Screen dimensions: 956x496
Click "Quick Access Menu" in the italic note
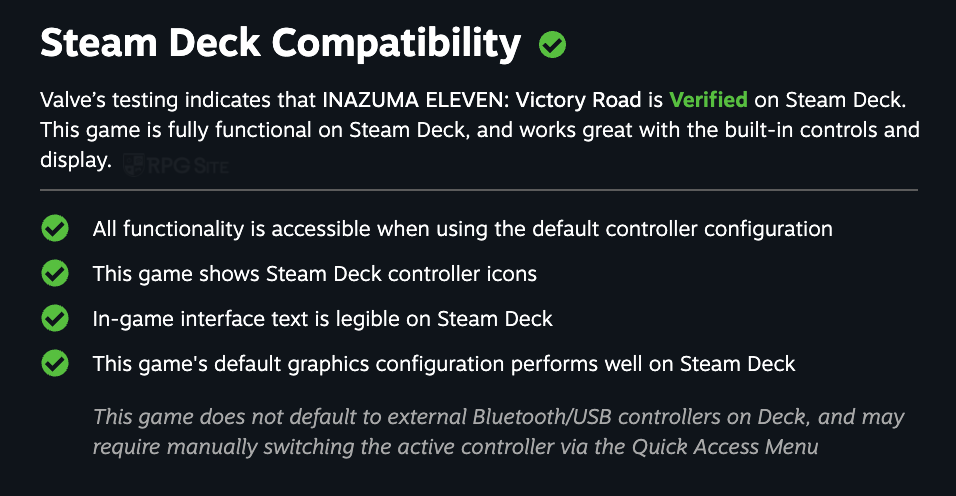coord(723,447)
